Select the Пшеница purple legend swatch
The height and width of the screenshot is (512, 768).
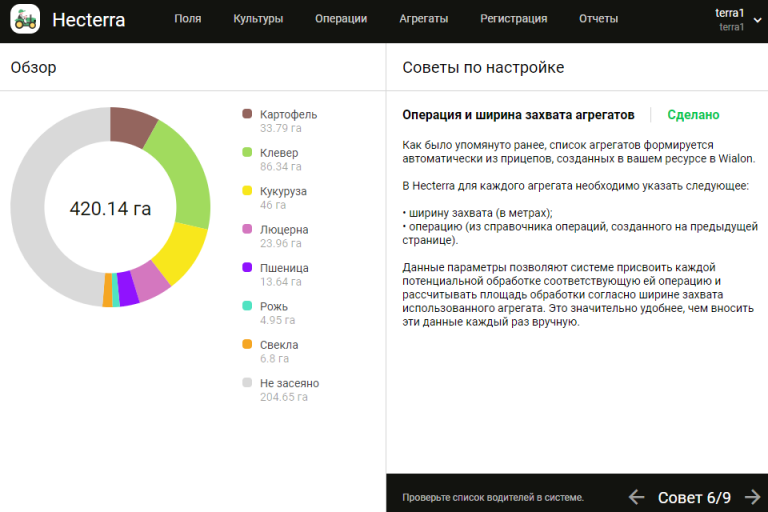coord(247,267)
